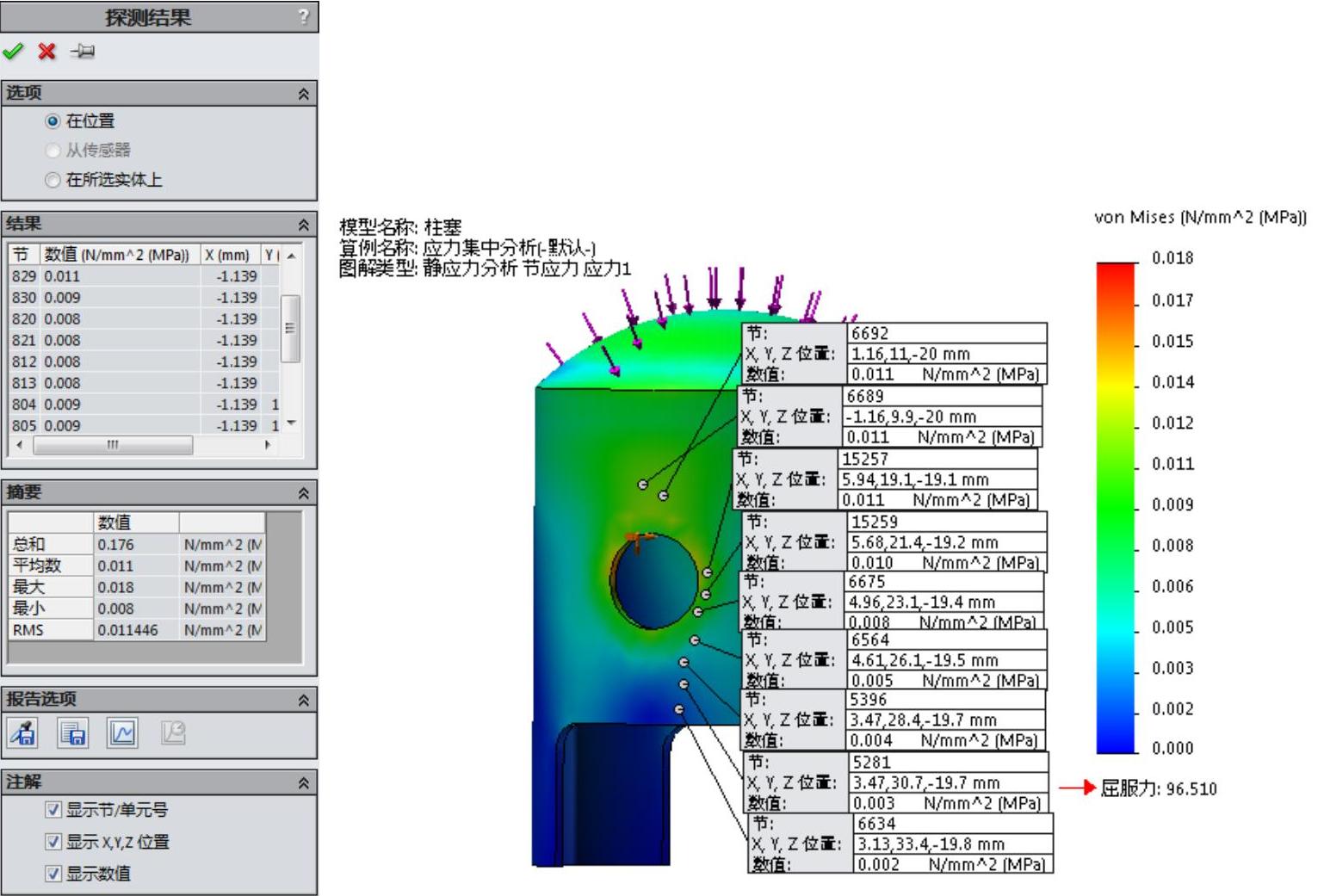Viewport: 1324px width, 896px height.
Task: Click the legend maximum value 0.018
Action: pos(1172,258)
